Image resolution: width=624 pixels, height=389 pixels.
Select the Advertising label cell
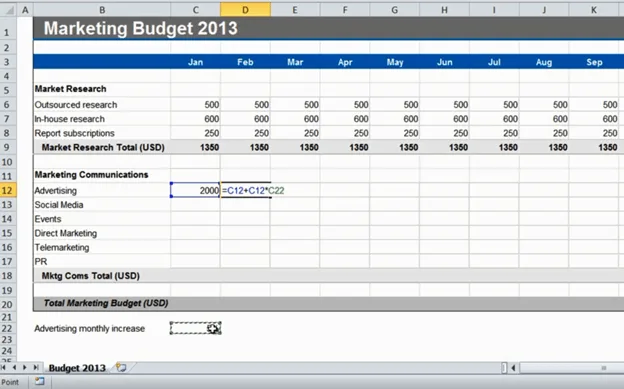[102, 190]
